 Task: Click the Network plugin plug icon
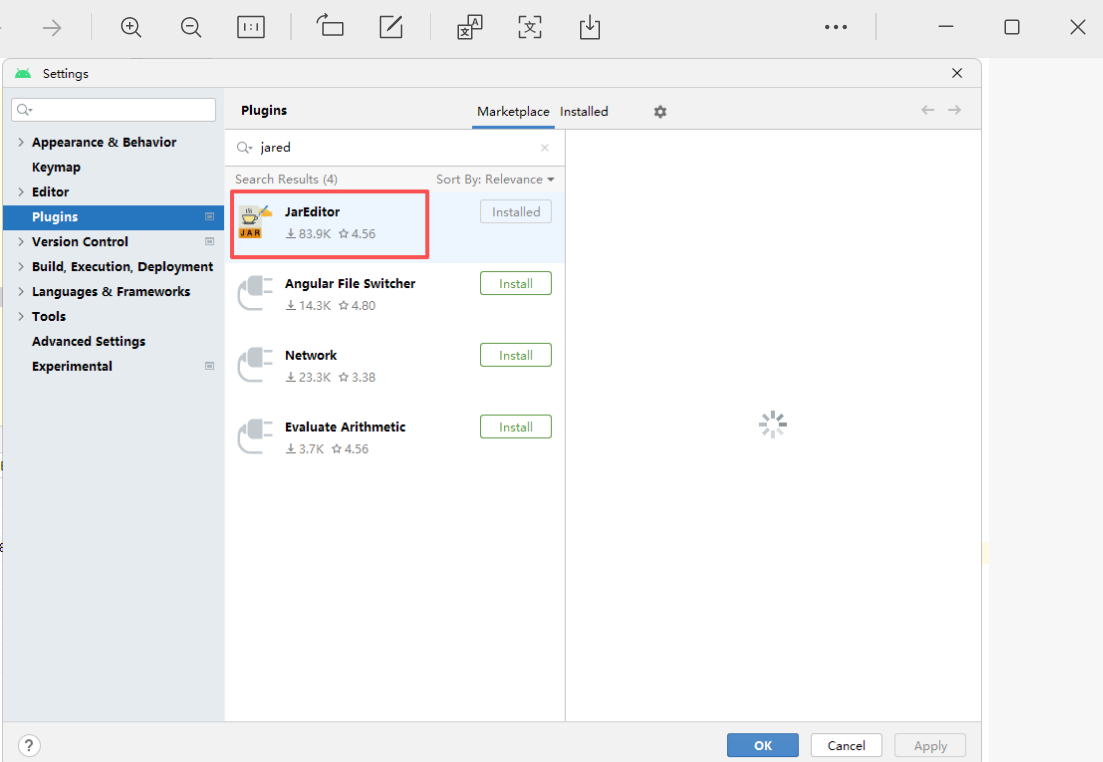tap(255, 365)
